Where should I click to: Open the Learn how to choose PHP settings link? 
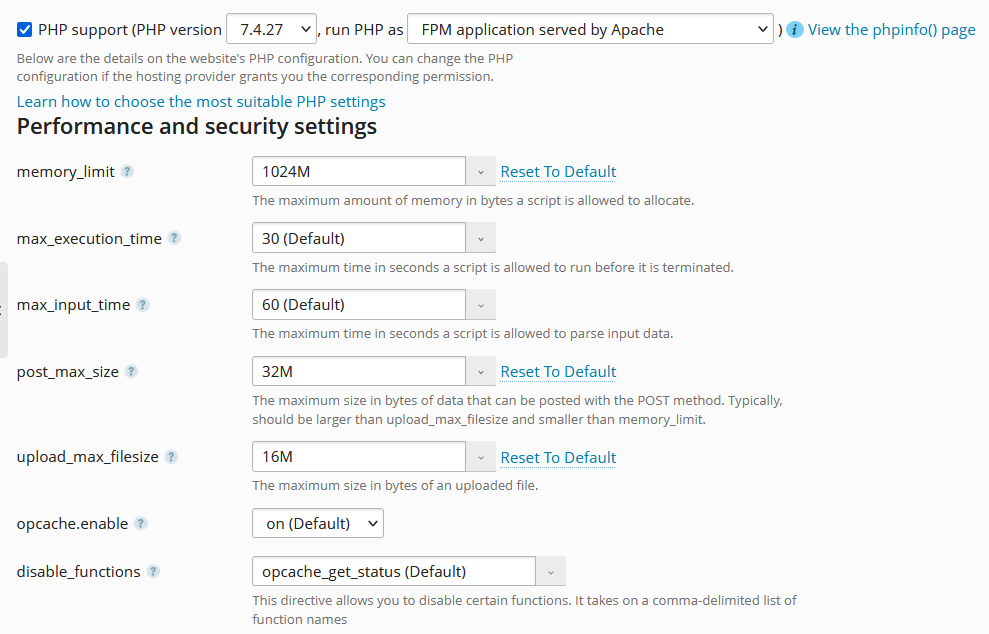pyautogui.click(x=201, y=101)
